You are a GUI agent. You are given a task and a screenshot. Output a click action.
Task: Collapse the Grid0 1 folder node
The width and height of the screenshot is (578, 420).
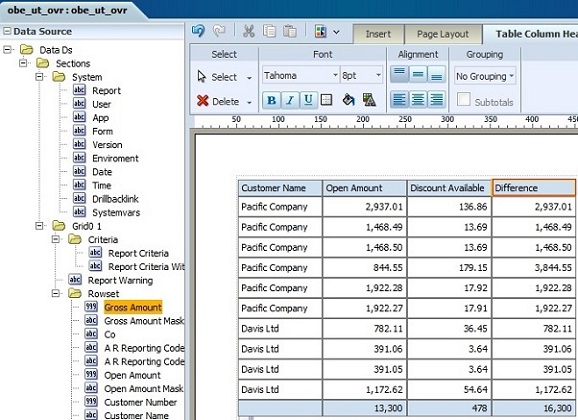[x=39, y=226]
